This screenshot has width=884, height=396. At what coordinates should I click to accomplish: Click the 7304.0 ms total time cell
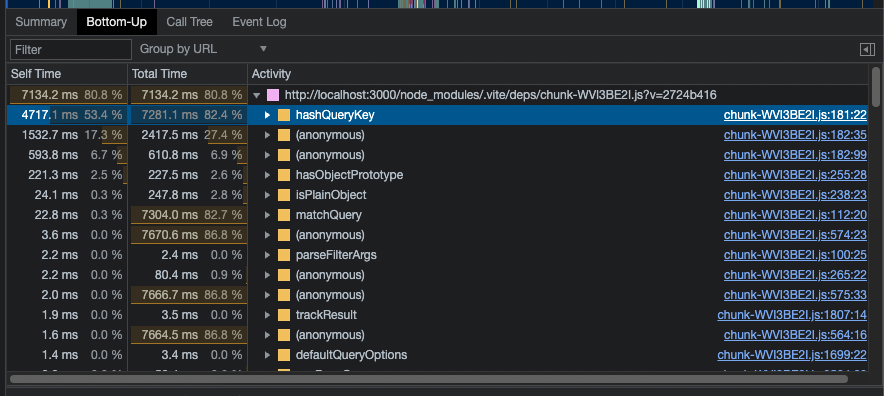point(188,215)
